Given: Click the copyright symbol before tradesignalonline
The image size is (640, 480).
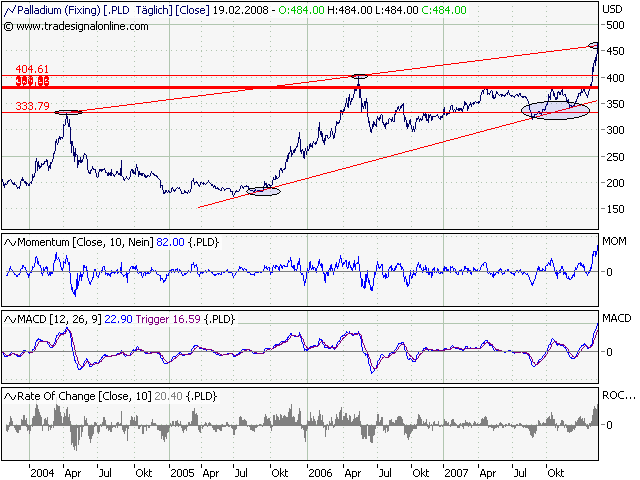Looking at the screenshot, I should (9, 22).
